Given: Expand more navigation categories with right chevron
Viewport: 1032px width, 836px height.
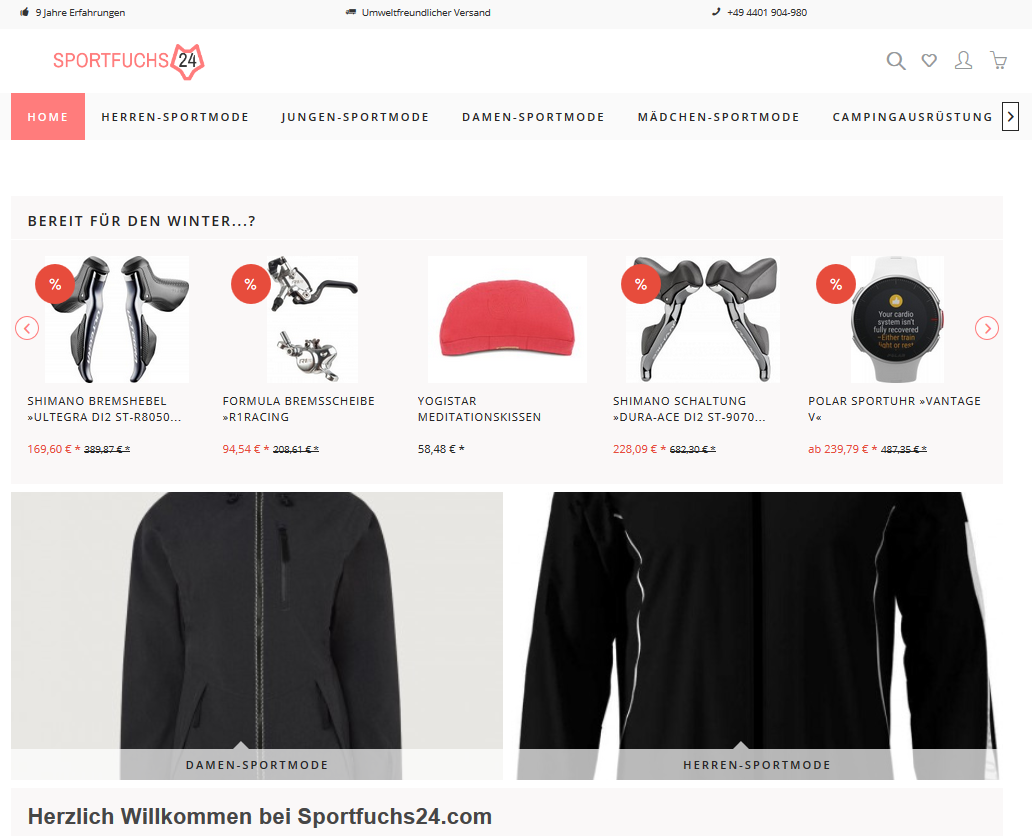Looking at the screenshot, I should (1010, 117).
